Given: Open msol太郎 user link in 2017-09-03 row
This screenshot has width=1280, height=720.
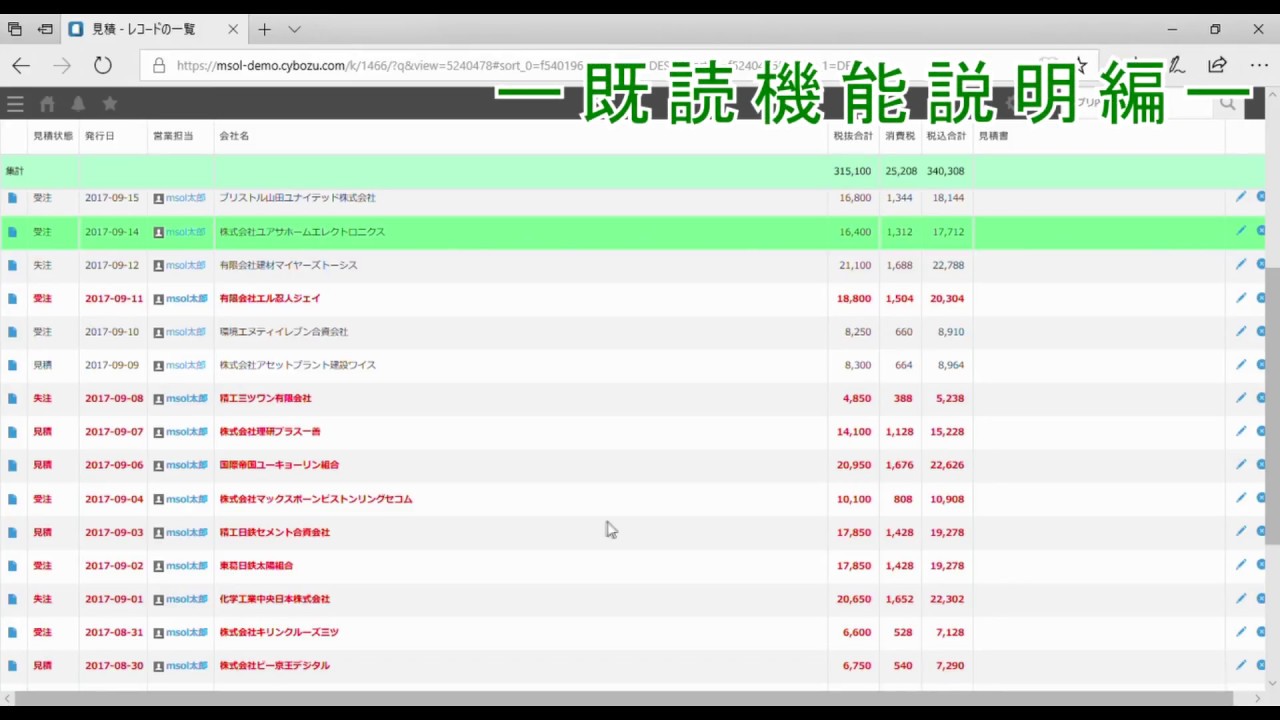Looking at the screenshot, I should [185, 532].
